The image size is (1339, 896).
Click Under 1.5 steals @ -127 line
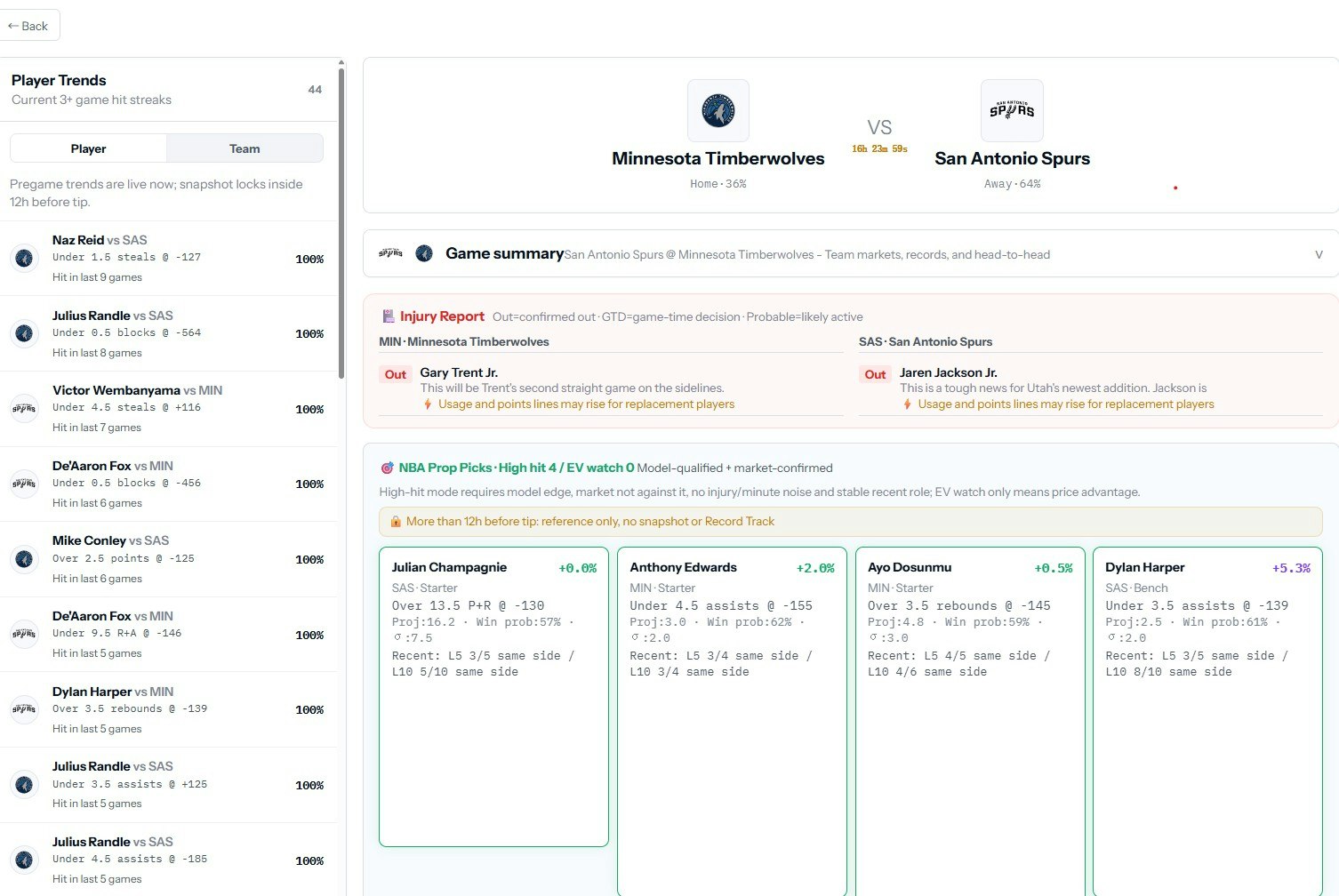coord(126,258)
